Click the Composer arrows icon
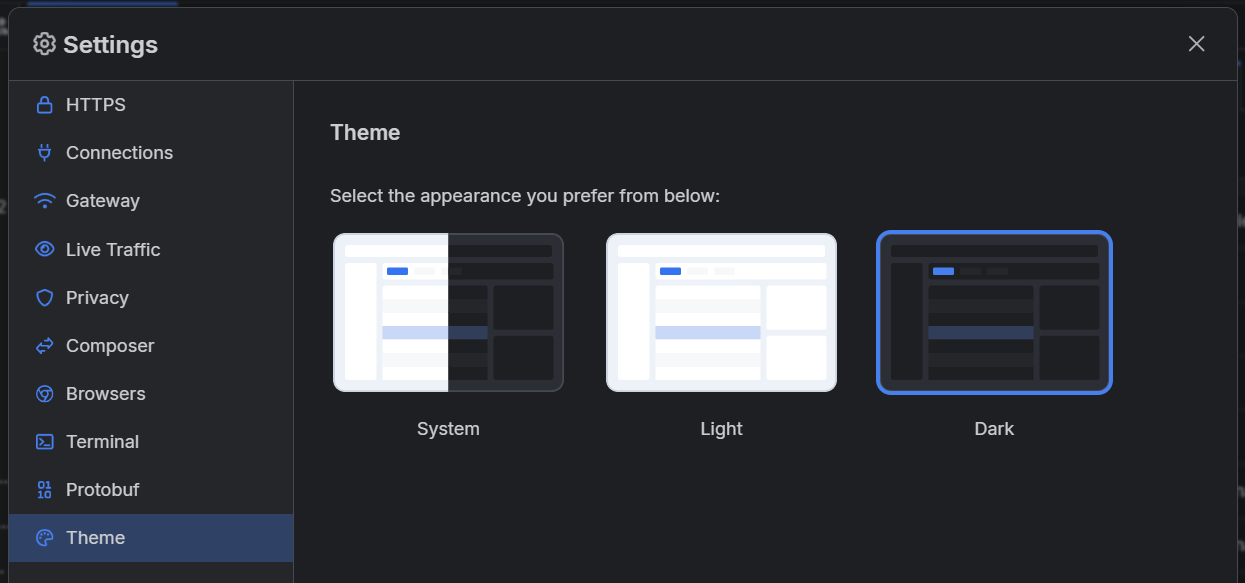The height and width of the screenshot is (583, 1245). click(x=44, y=345)
